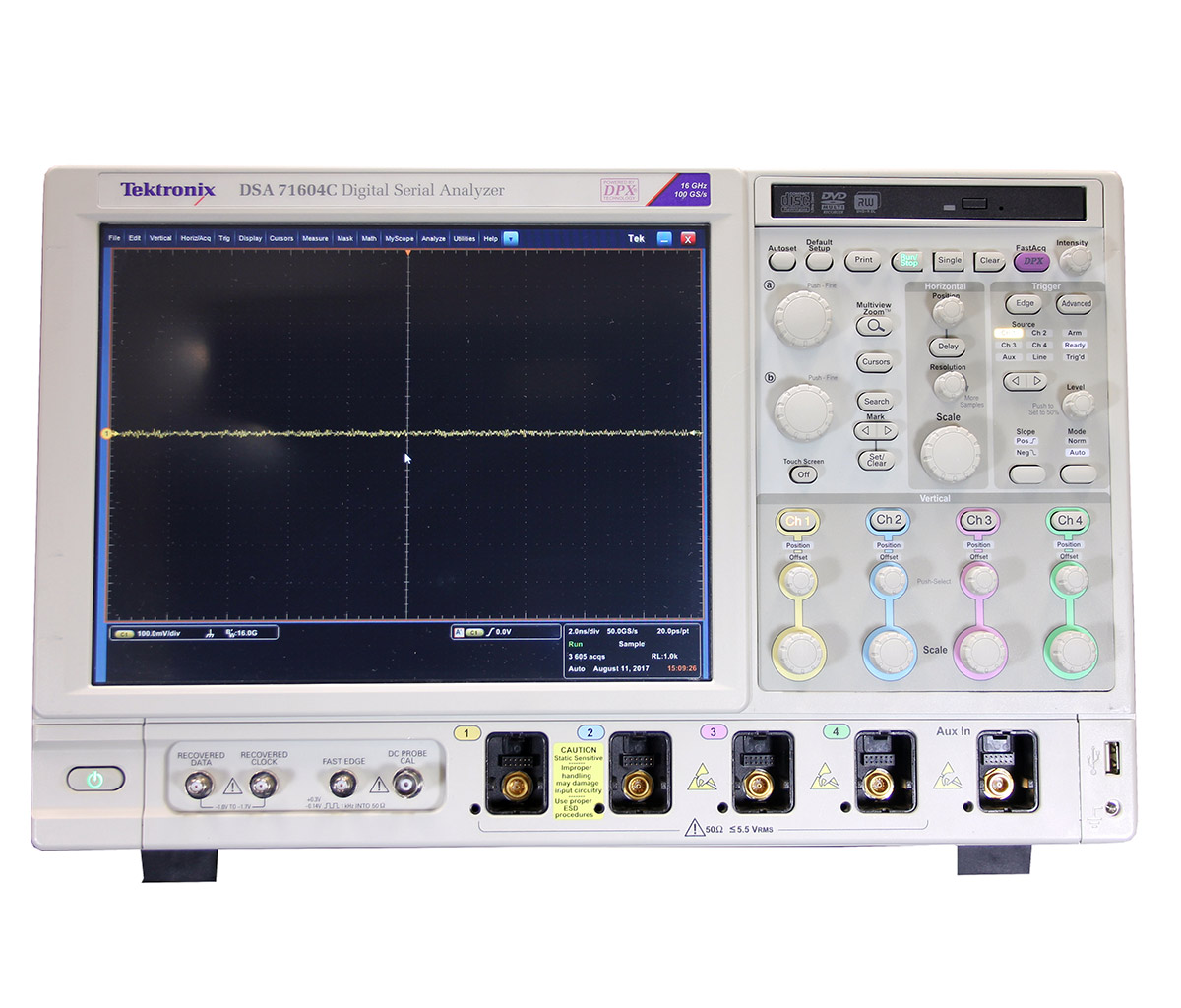Select Edge trigger type
Screen dimensions: 1181x1008
point(1024,303)
